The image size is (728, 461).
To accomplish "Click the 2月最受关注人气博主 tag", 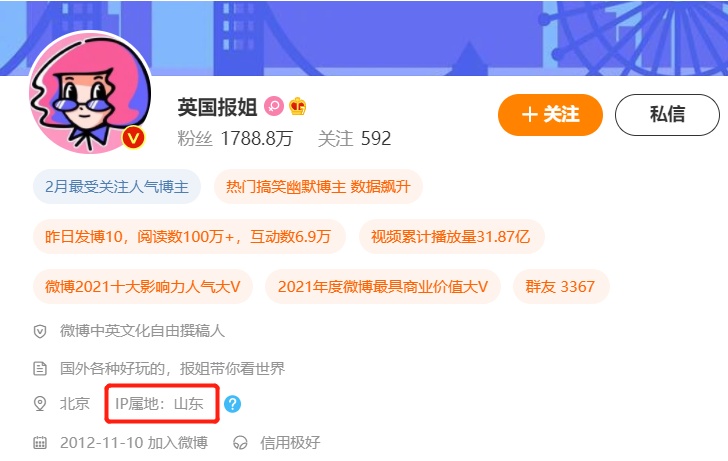I will pyautogui.click(x=117, y=187).
